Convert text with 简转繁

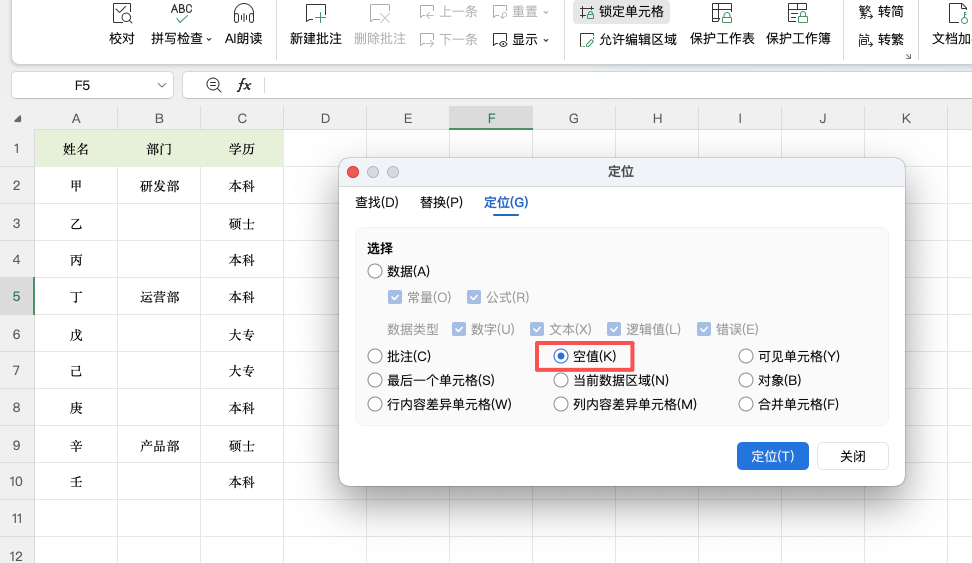pos(881,40)
